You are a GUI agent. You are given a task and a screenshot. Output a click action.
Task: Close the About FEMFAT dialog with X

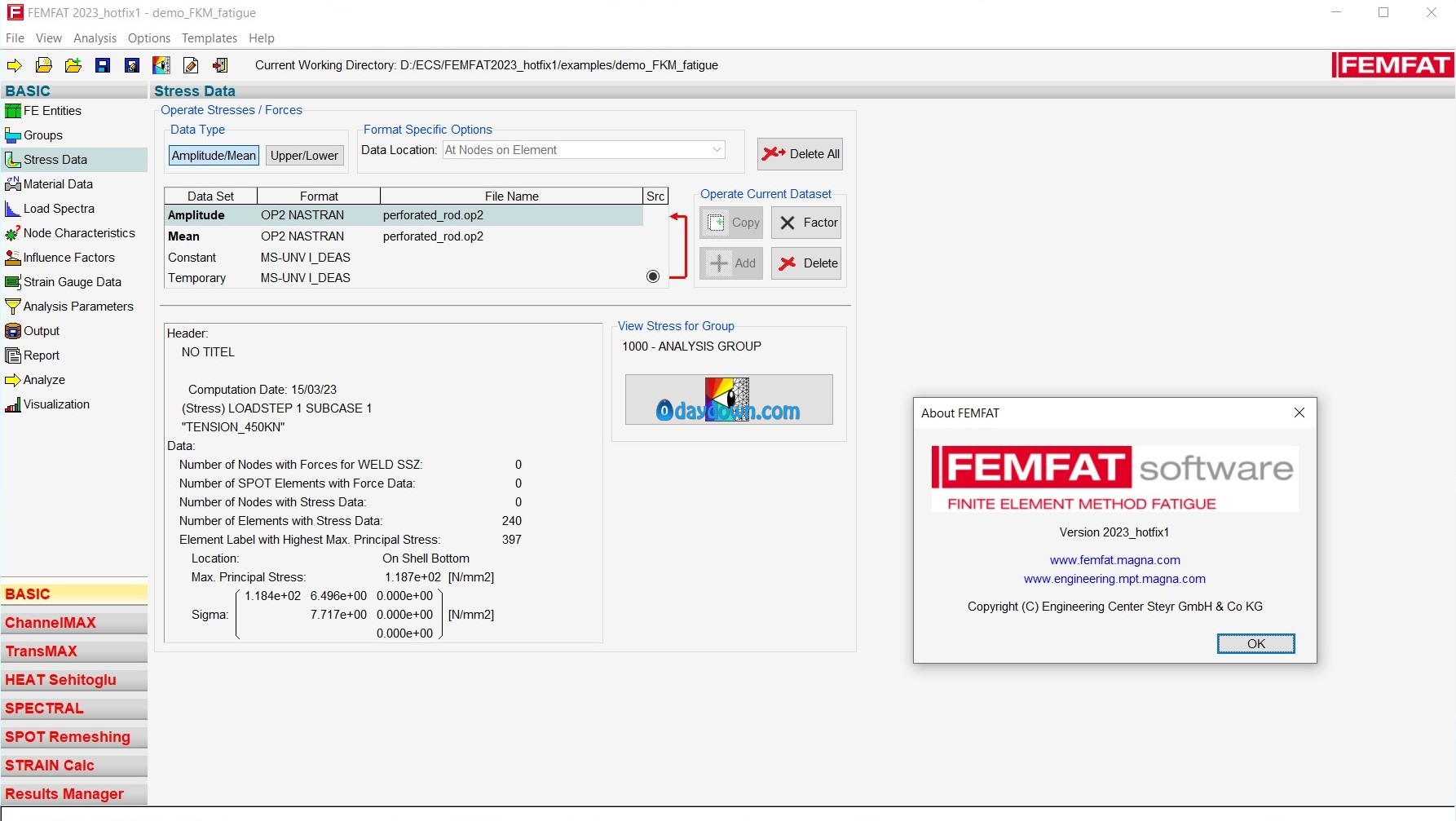pos(1299,413)
